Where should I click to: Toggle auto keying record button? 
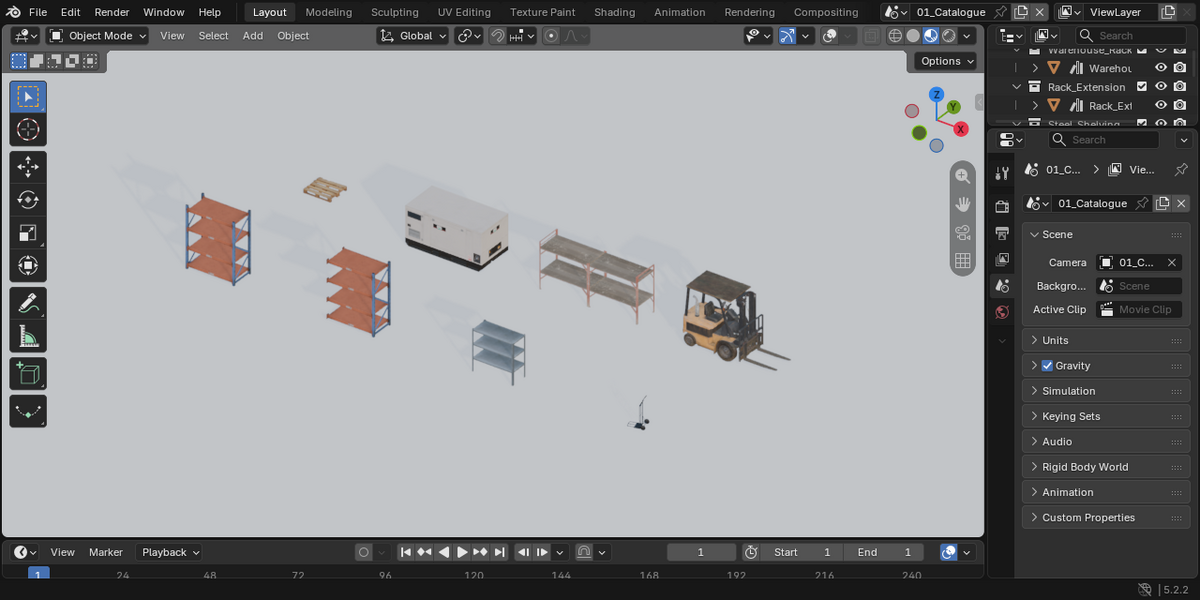[364, 552]
